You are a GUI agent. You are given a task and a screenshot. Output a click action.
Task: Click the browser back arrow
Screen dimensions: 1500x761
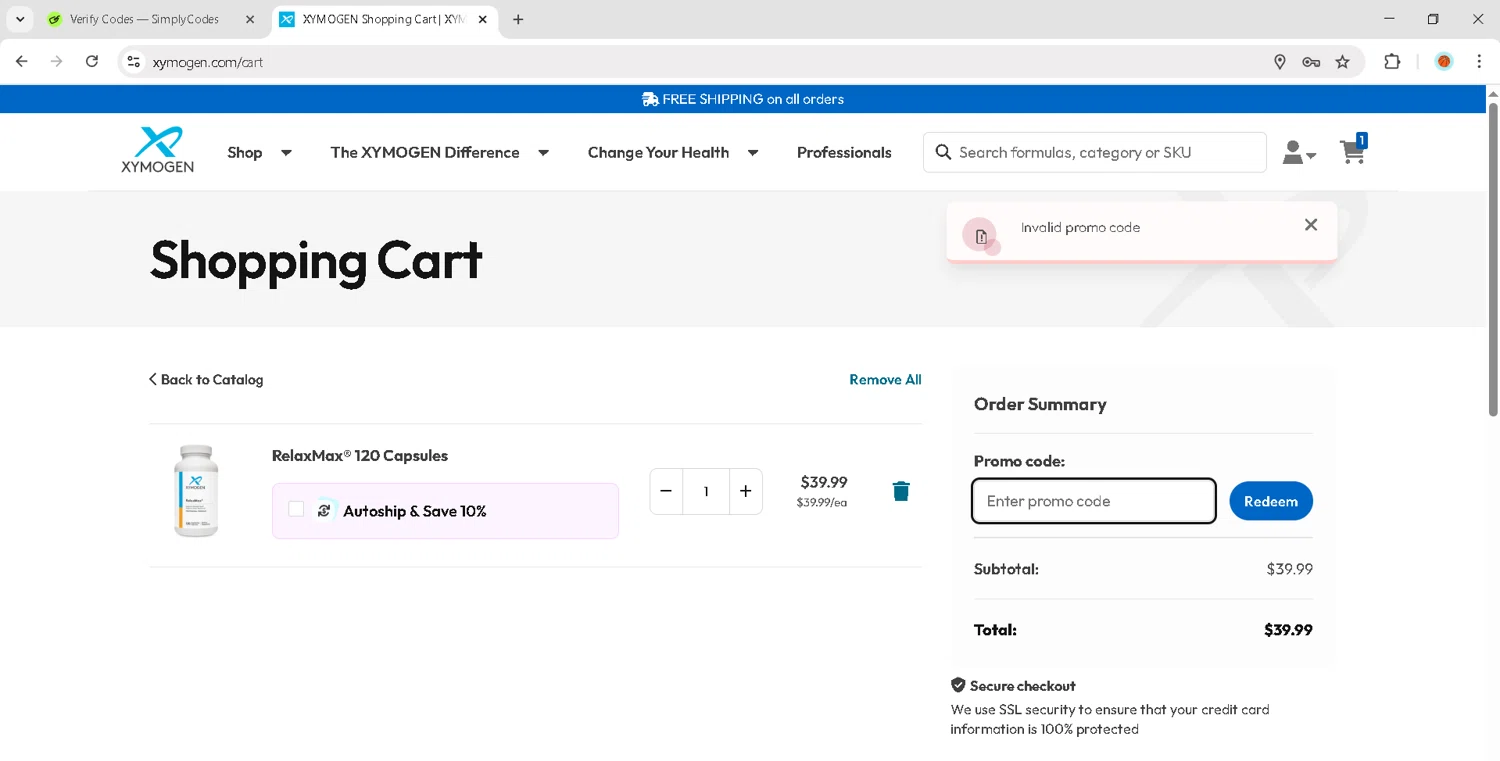(x=22, y=62)
